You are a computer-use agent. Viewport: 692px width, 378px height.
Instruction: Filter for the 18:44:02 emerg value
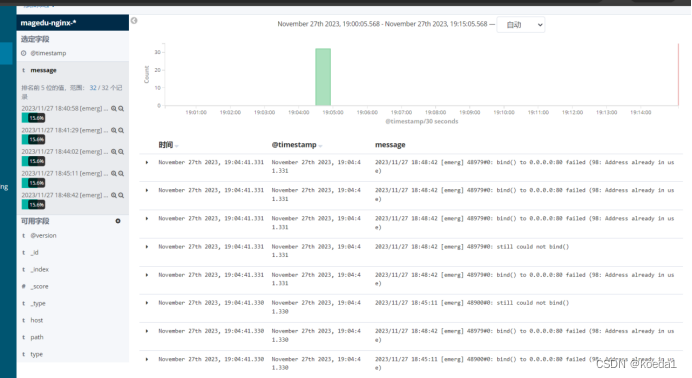[x=114, y=152]
